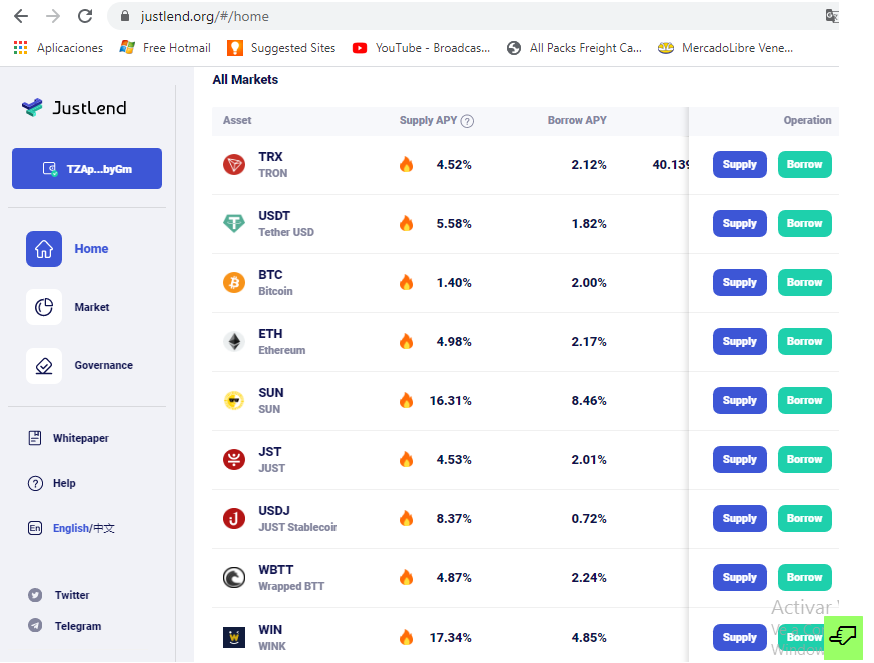This screenshot has width=874, height=663.
Task: Click the flame icon in TRX row
Action: [406, 164]
